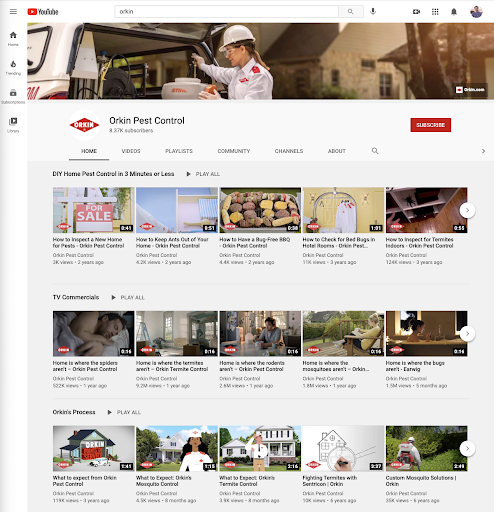Open the Bug-Free BBQ video thumbnail
Screen dimensions: 494x512
tap(260, 210)
